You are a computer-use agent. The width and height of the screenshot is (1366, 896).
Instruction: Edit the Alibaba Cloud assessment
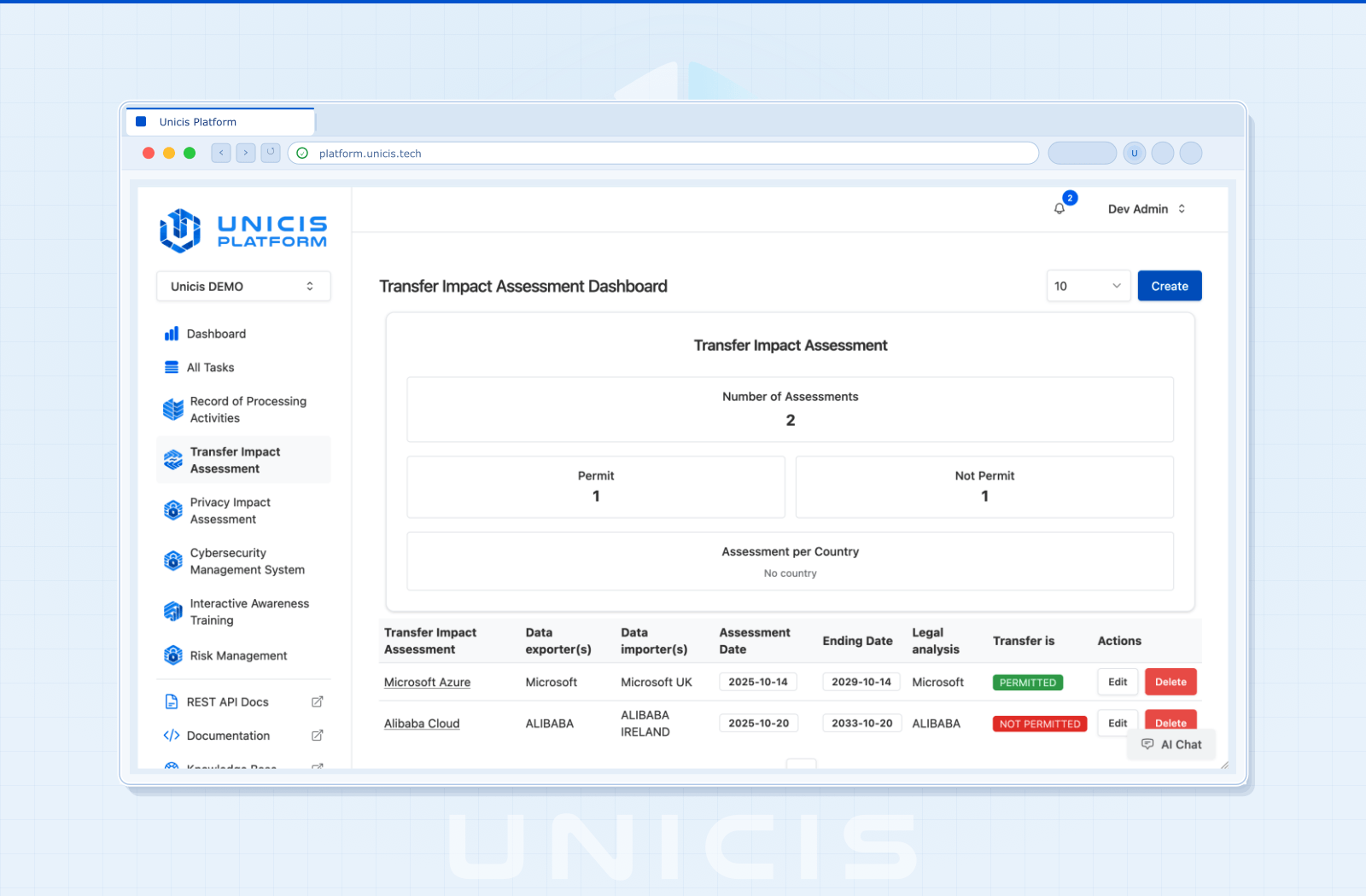coord(1118,723)
